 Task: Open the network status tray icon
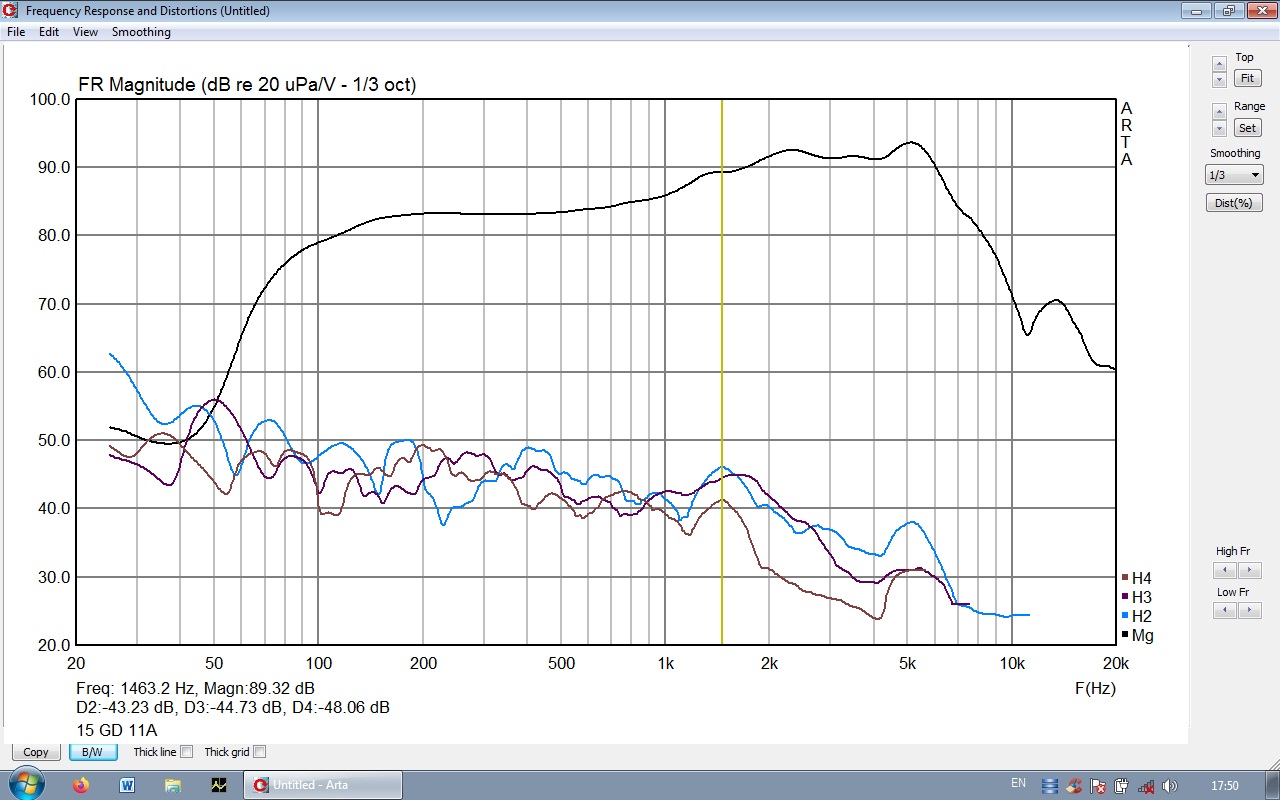click(x=1146, y=785)
